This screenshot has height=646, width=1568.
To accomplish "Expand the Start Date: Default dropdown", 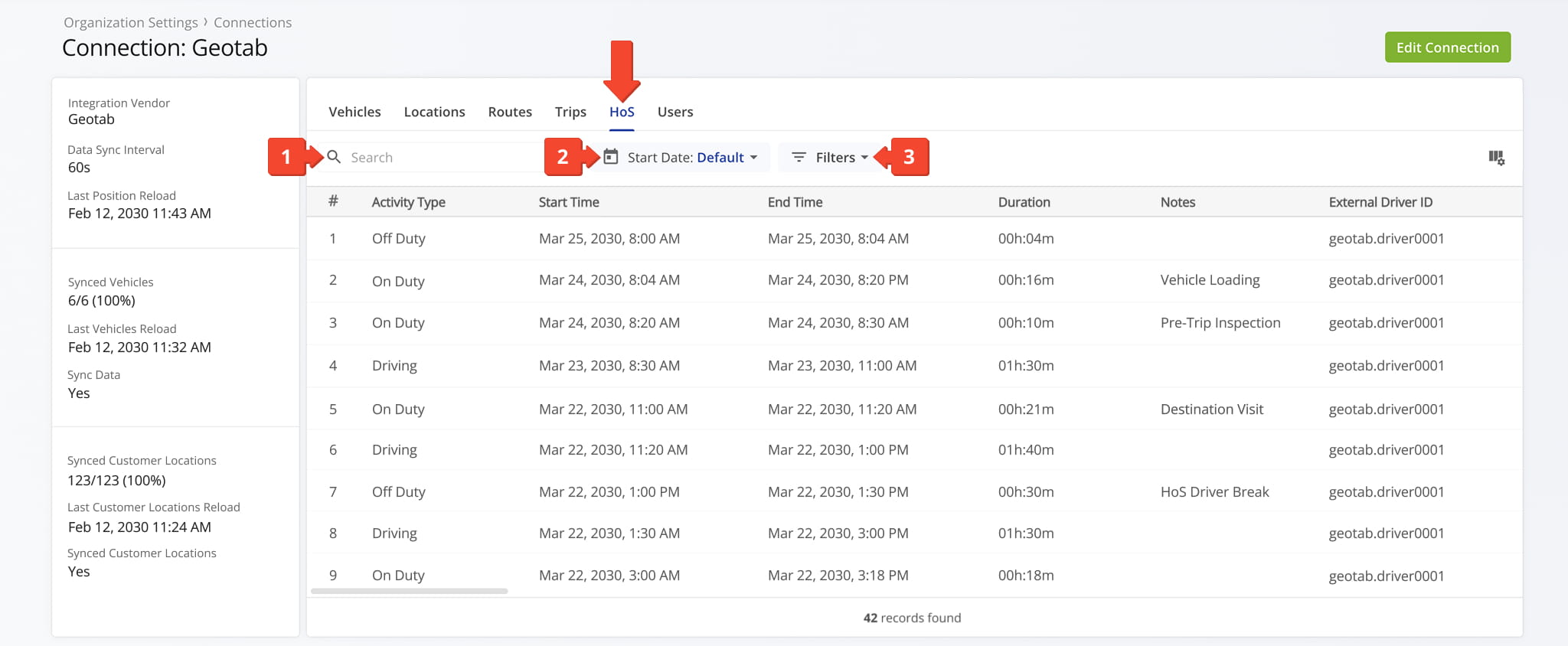I will coord(753,158).
